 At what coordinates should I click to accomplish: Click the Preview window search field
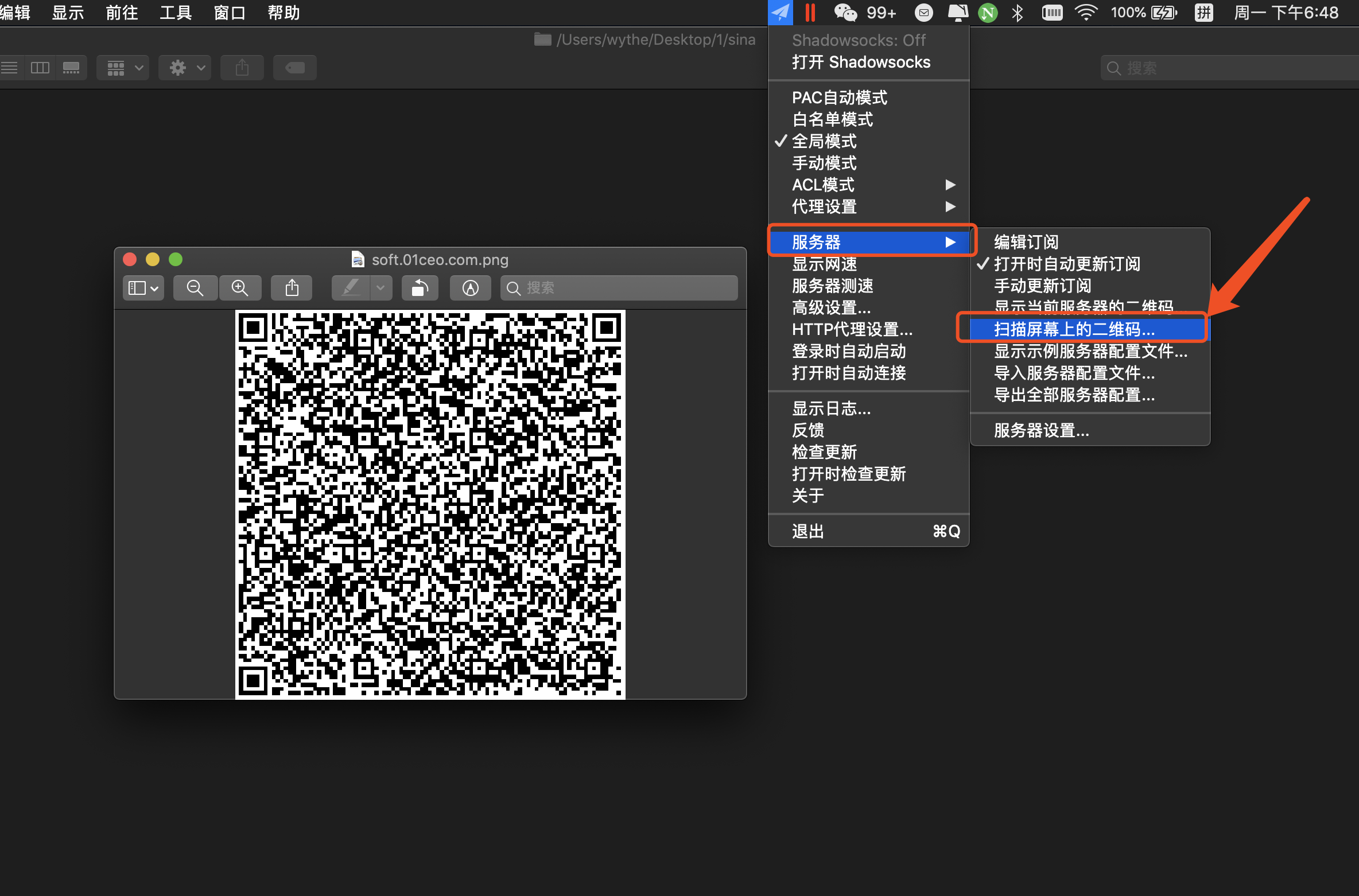tap(619, 288)
